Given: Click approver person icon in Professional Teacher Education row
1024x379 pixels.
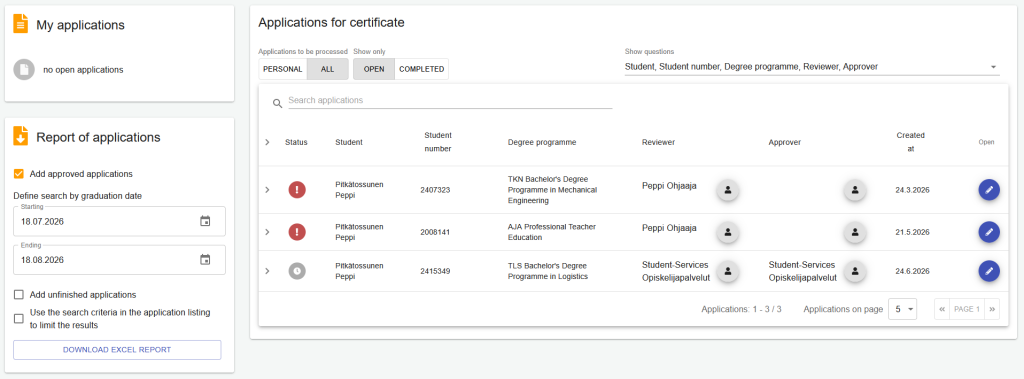Looking at the screenshot, I should pos(855,232).
